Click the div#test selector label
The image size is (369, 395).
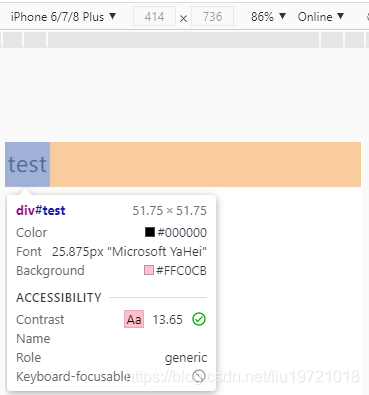point(41,211)
